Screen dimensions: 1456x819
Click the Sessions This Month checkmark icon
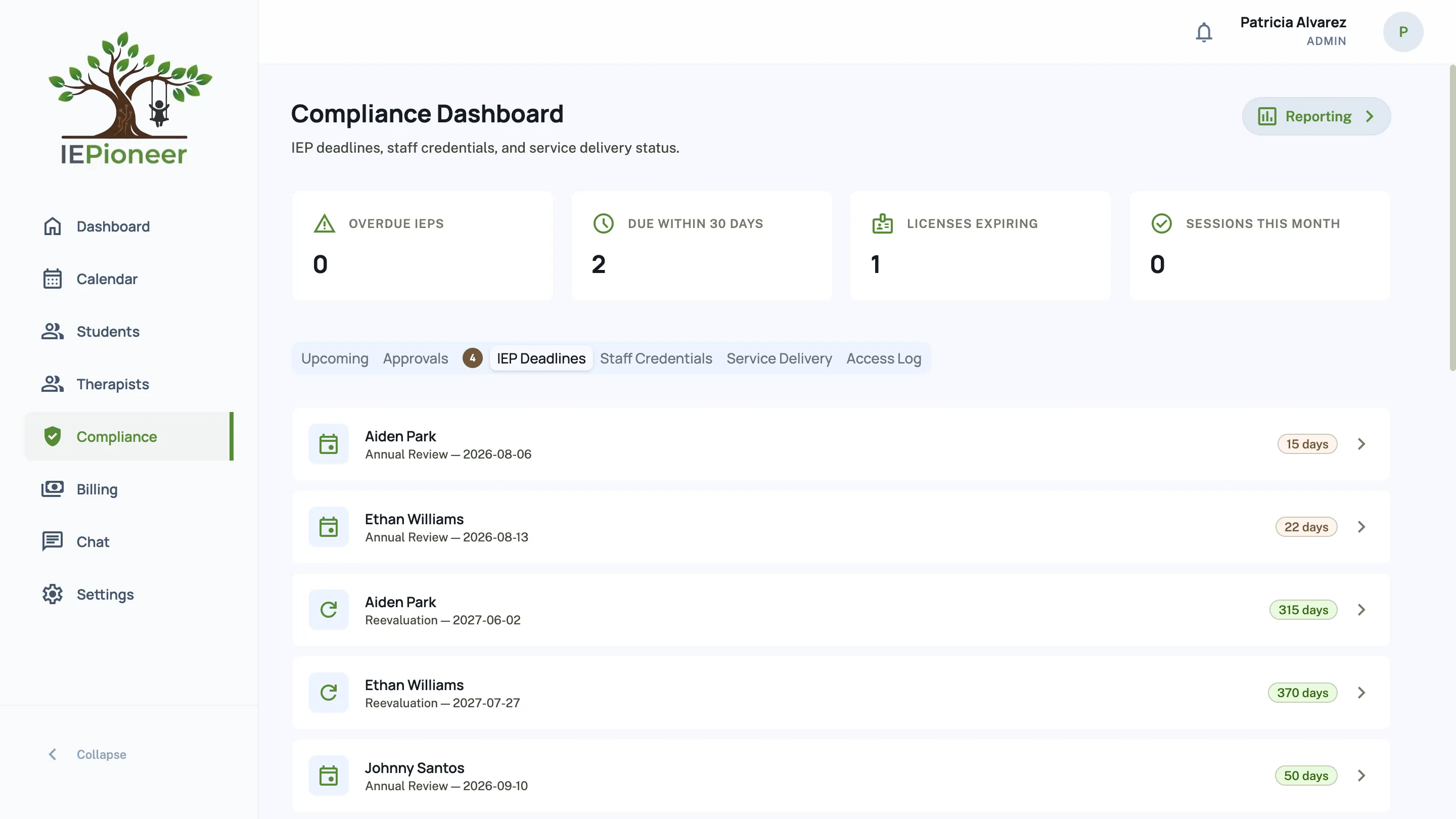tap(1162, 223)
